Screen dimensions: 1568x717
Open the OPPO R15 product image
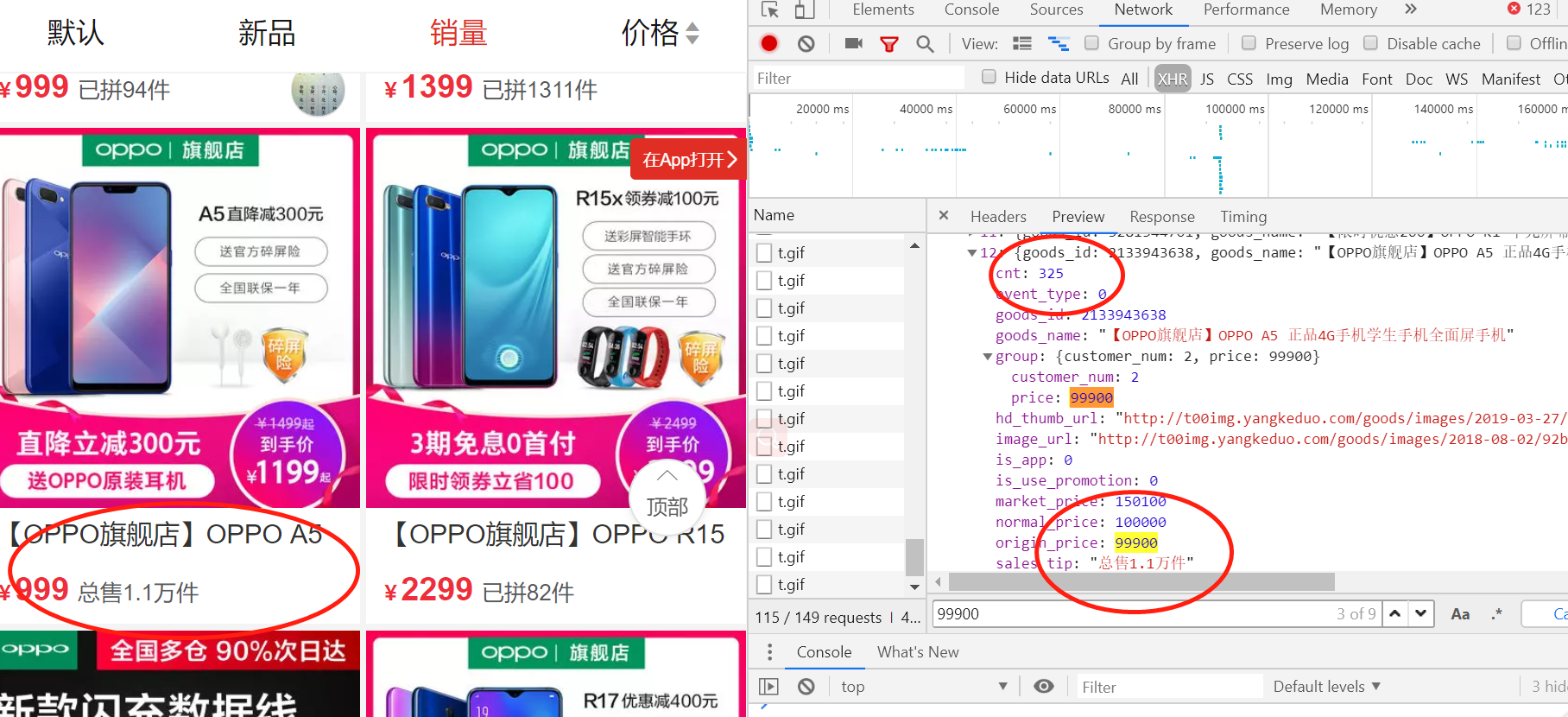click(556, 318)
